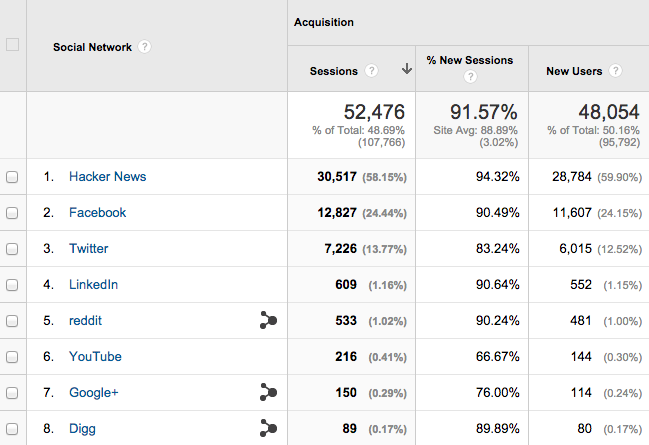649x445 pixels.
Task: Sort by the Social Network header
Action: tap(92, 47)
